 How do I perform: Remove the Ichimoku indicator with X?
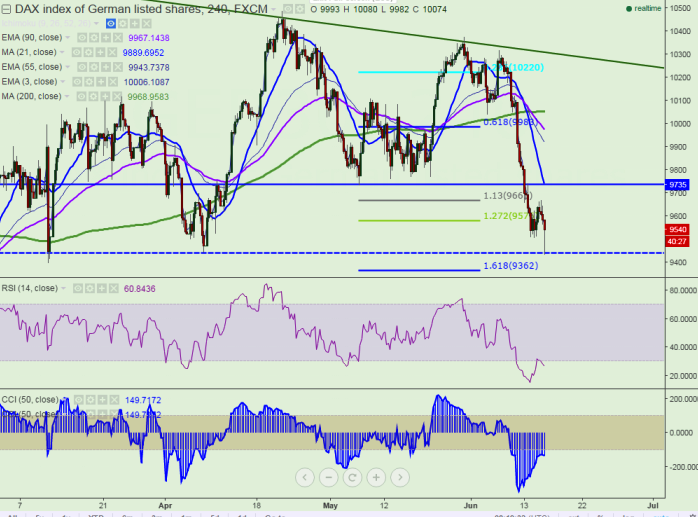(146, 24)
